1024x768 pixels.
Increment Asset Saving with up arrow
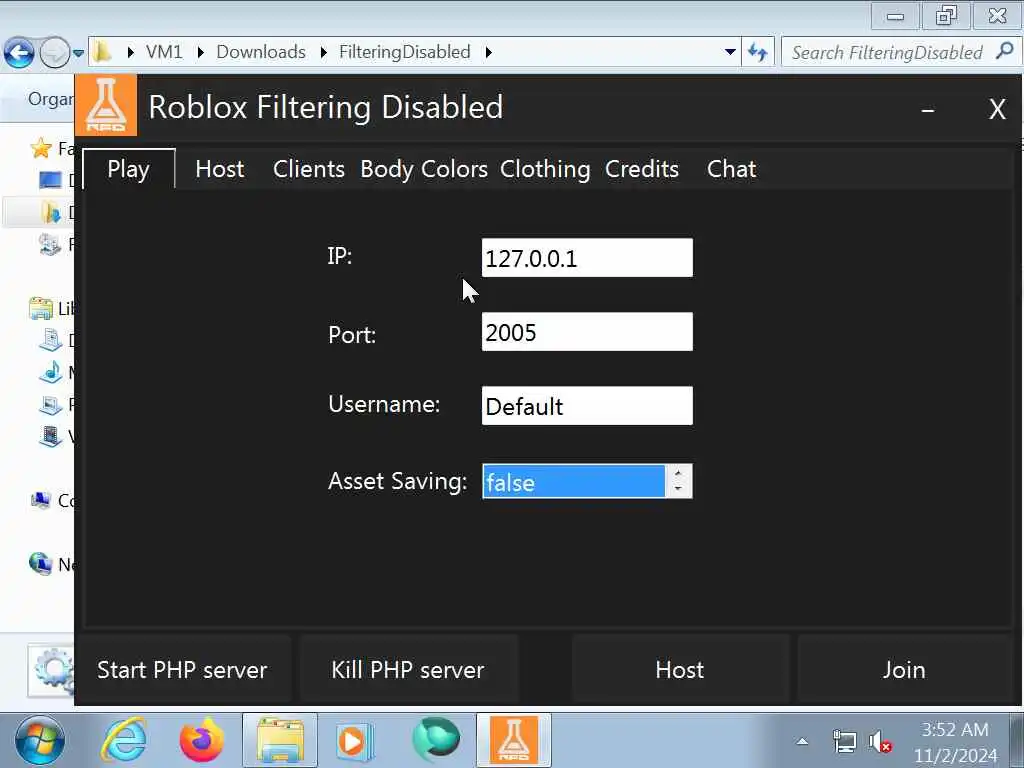[679, 473]
